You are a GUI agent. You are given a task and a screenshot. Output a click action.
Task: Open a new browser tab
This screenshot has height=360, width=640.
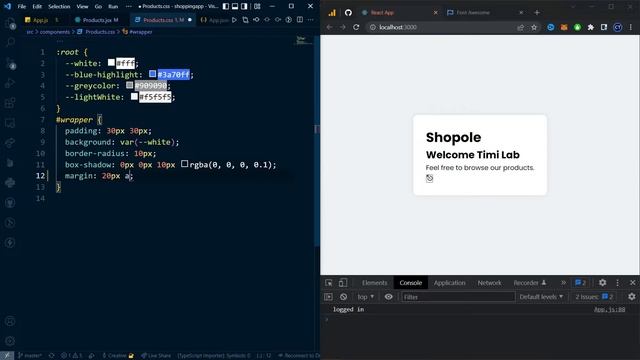pos(537,13)
